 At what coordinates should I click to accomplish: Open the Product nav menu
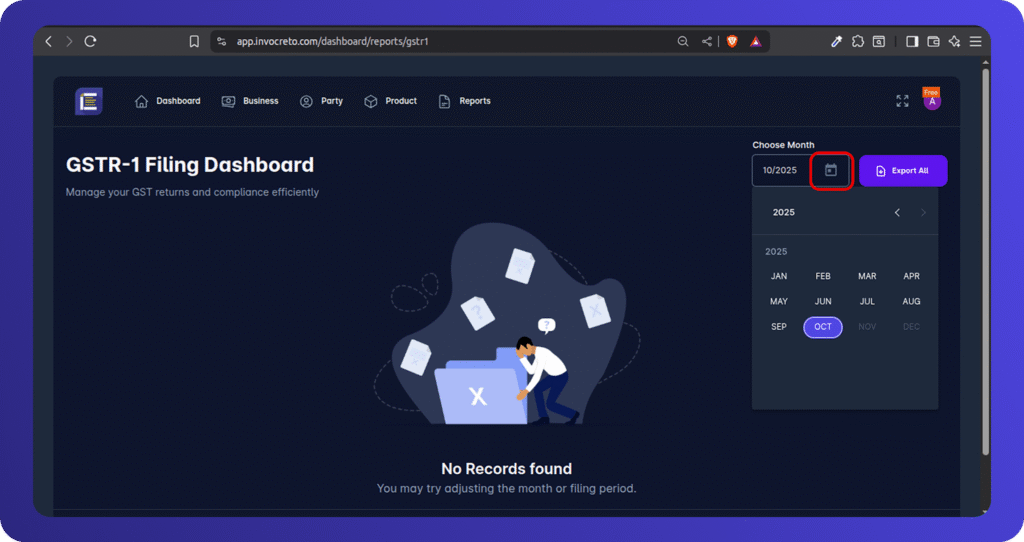(391, 101)
